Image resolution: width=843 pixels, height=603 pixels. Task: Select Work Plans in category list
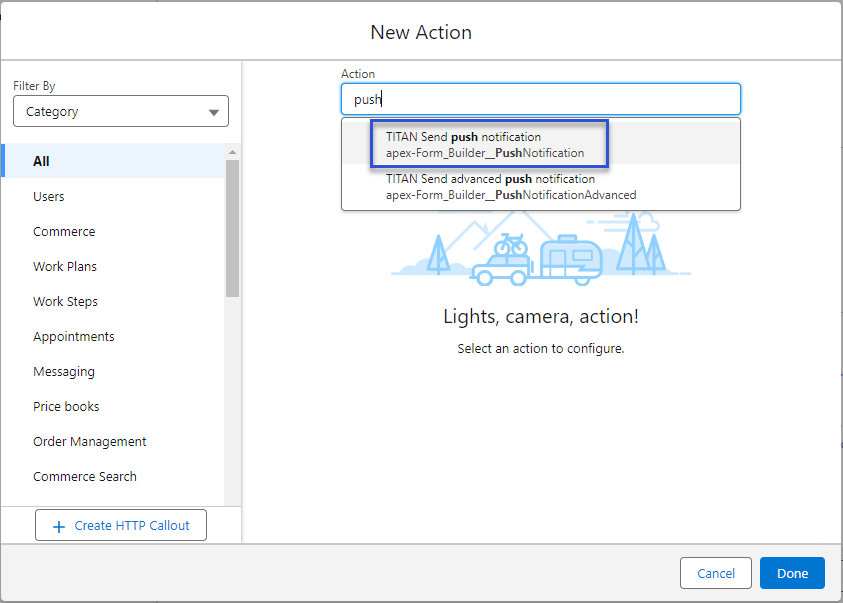pyautogui.click(x=65, y=267)
